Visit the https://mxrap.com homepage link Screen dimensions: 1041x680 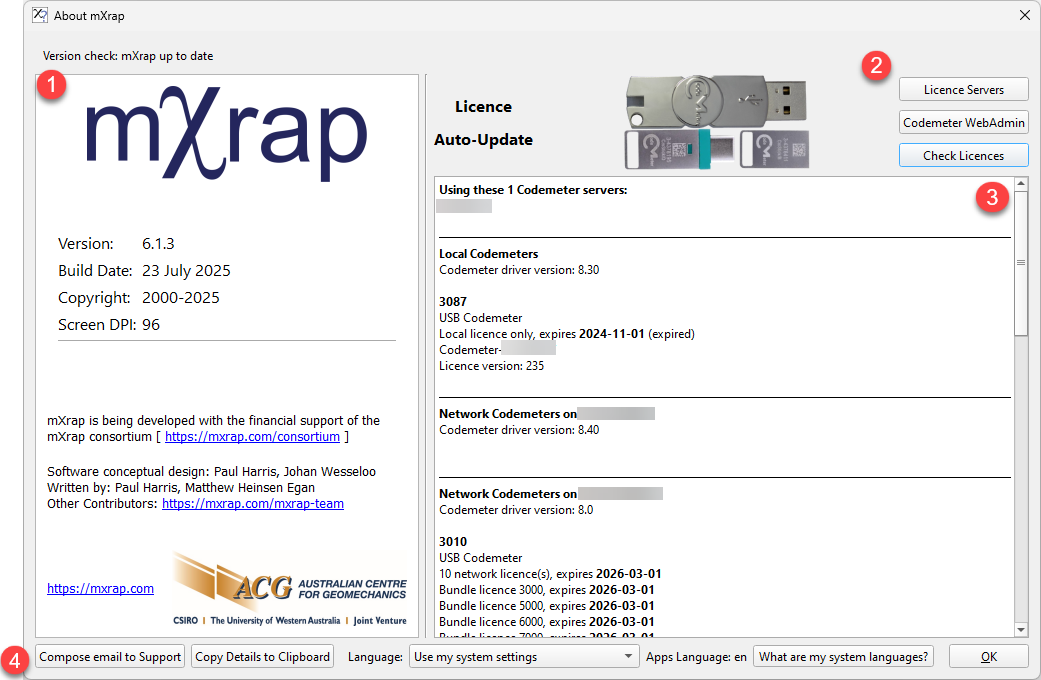click(x=100, y=588)
